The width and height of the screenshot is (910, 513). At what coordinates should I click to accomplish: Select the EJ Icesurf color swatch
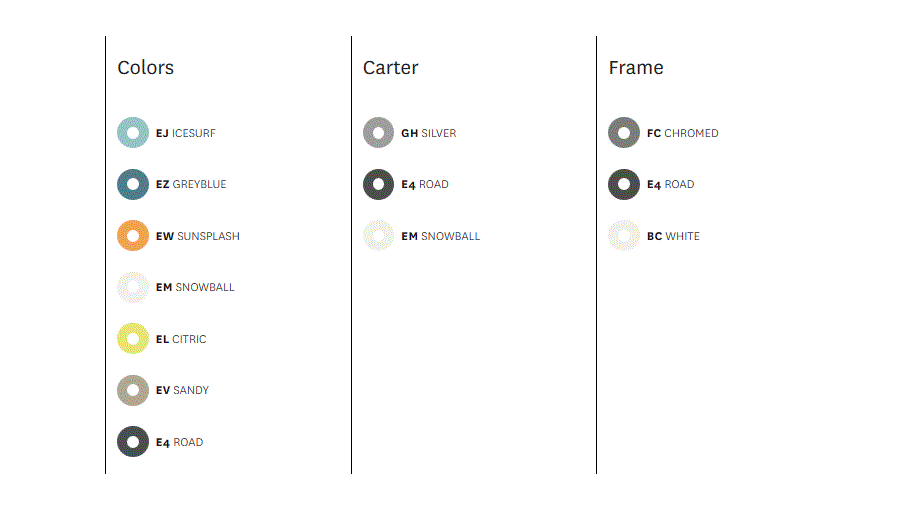(133, 133)
